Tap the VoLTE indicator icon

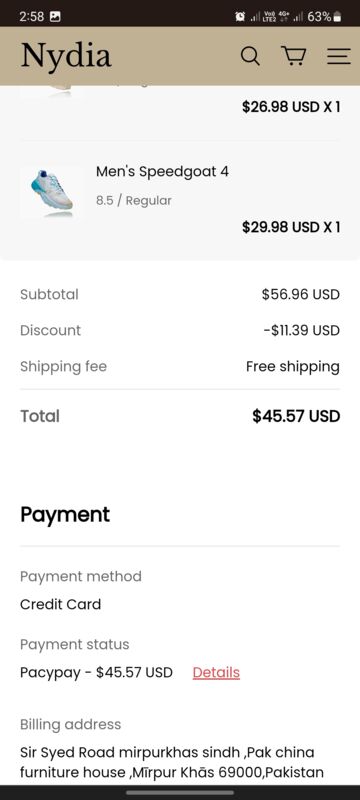point(269,17)
